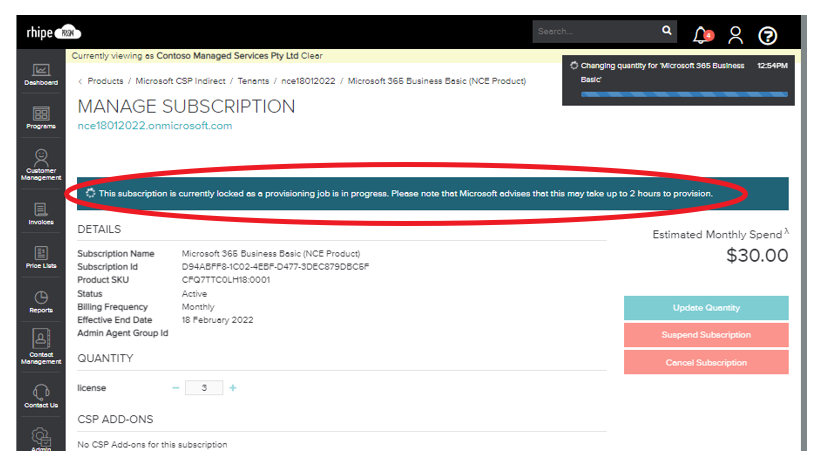Click the quantity change progress bar

tap(684, 94)
